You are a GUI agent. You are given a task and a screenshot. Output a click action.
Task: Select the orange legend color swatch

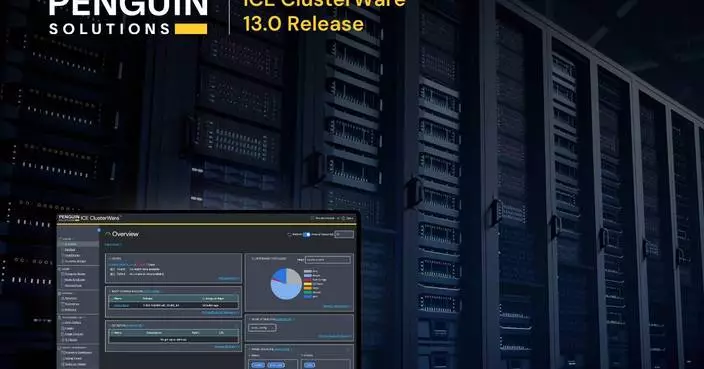tap(308, 288)
